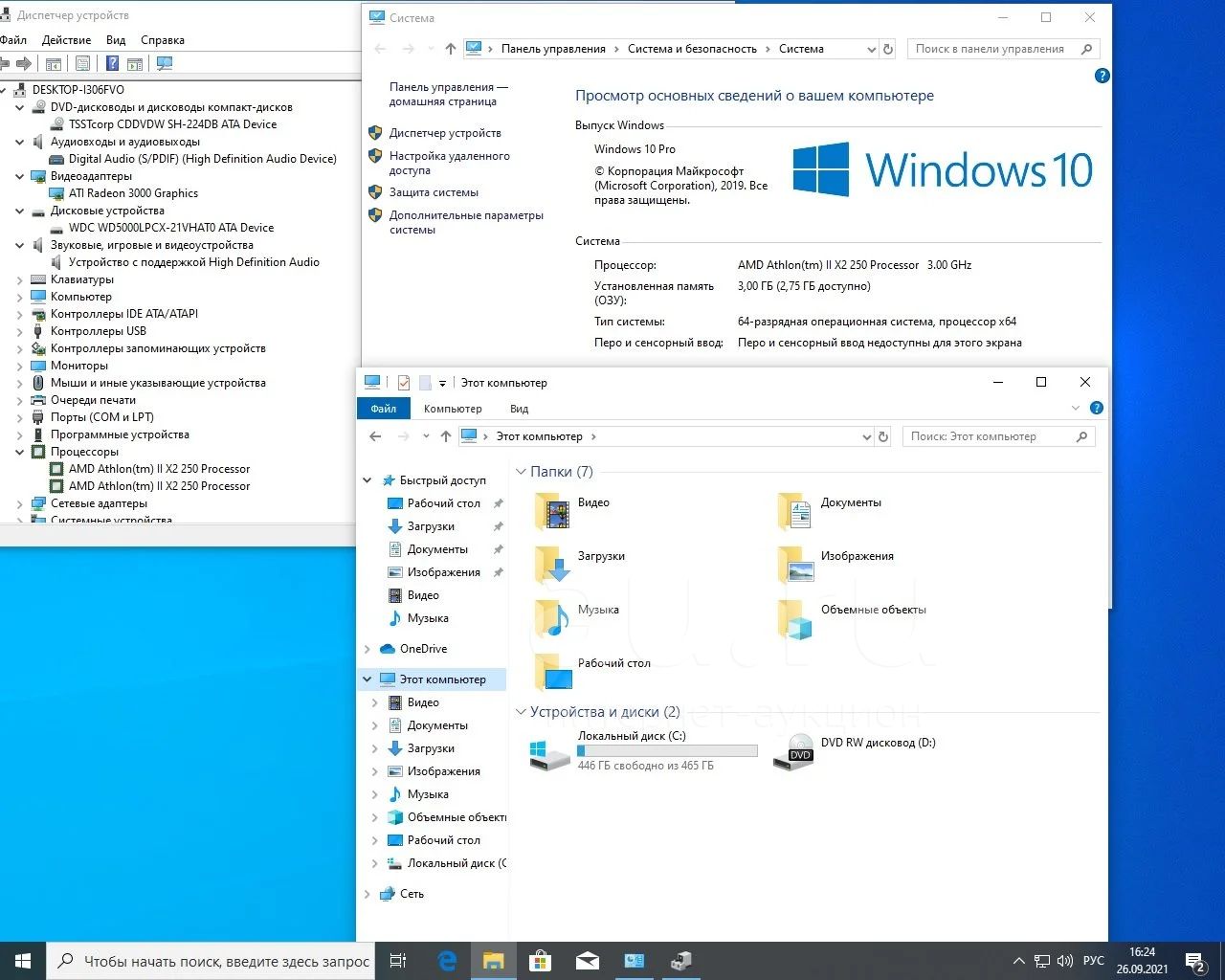Select the Загрузки folder in main pane
This screenshot has width=1225, height=980.
[580, 564]
